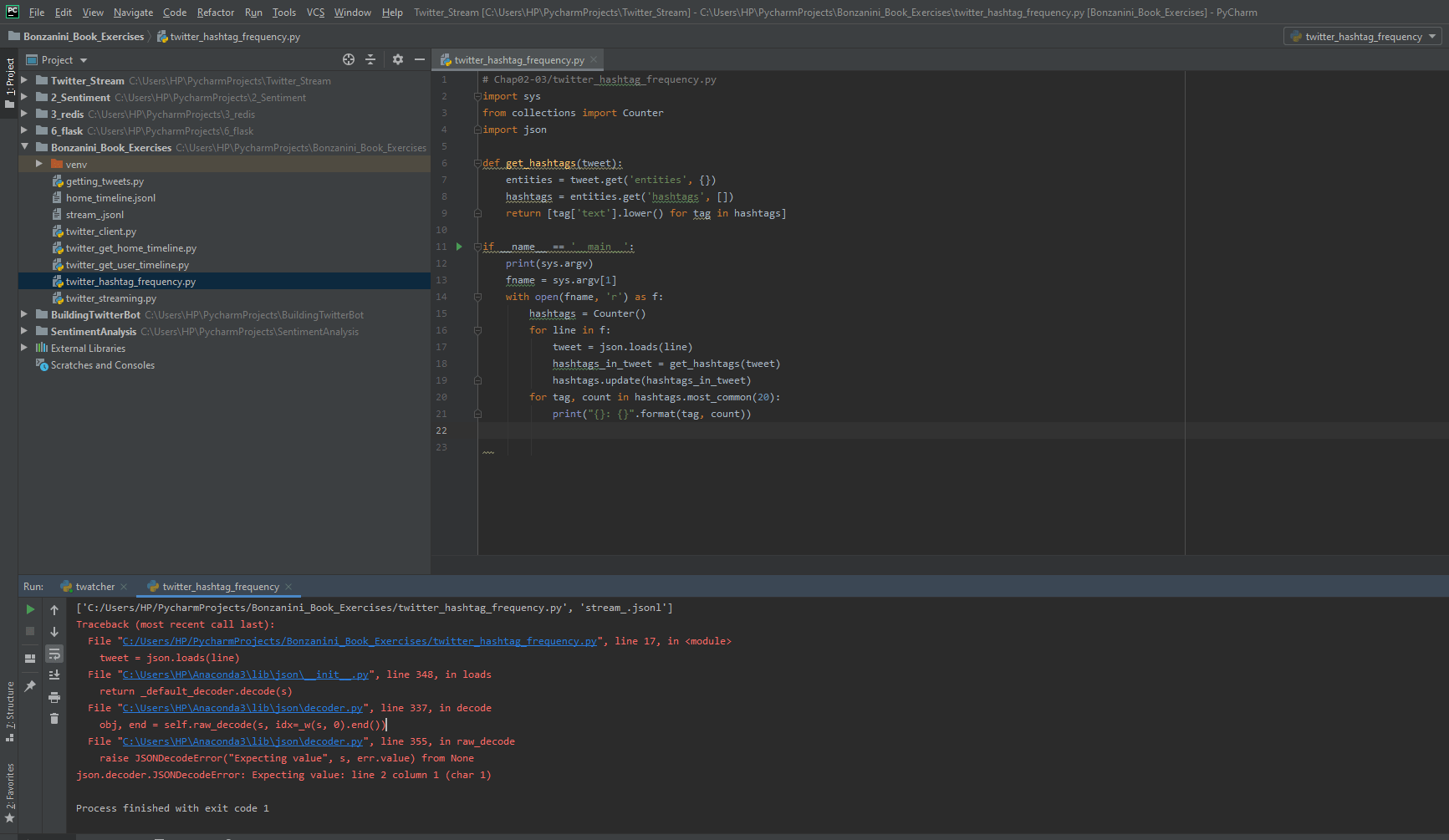The image size is (1449, 840).
Task: Expand SentimentAnalysis project
Action: click(x=24, y=331)
